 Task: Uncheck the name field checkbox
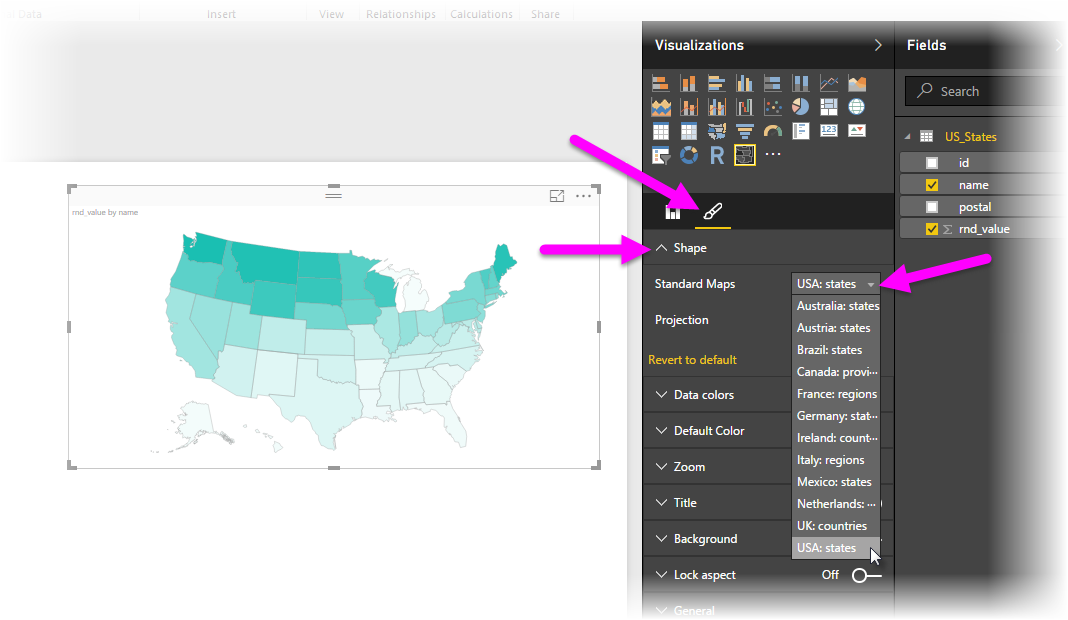[931, 184]
